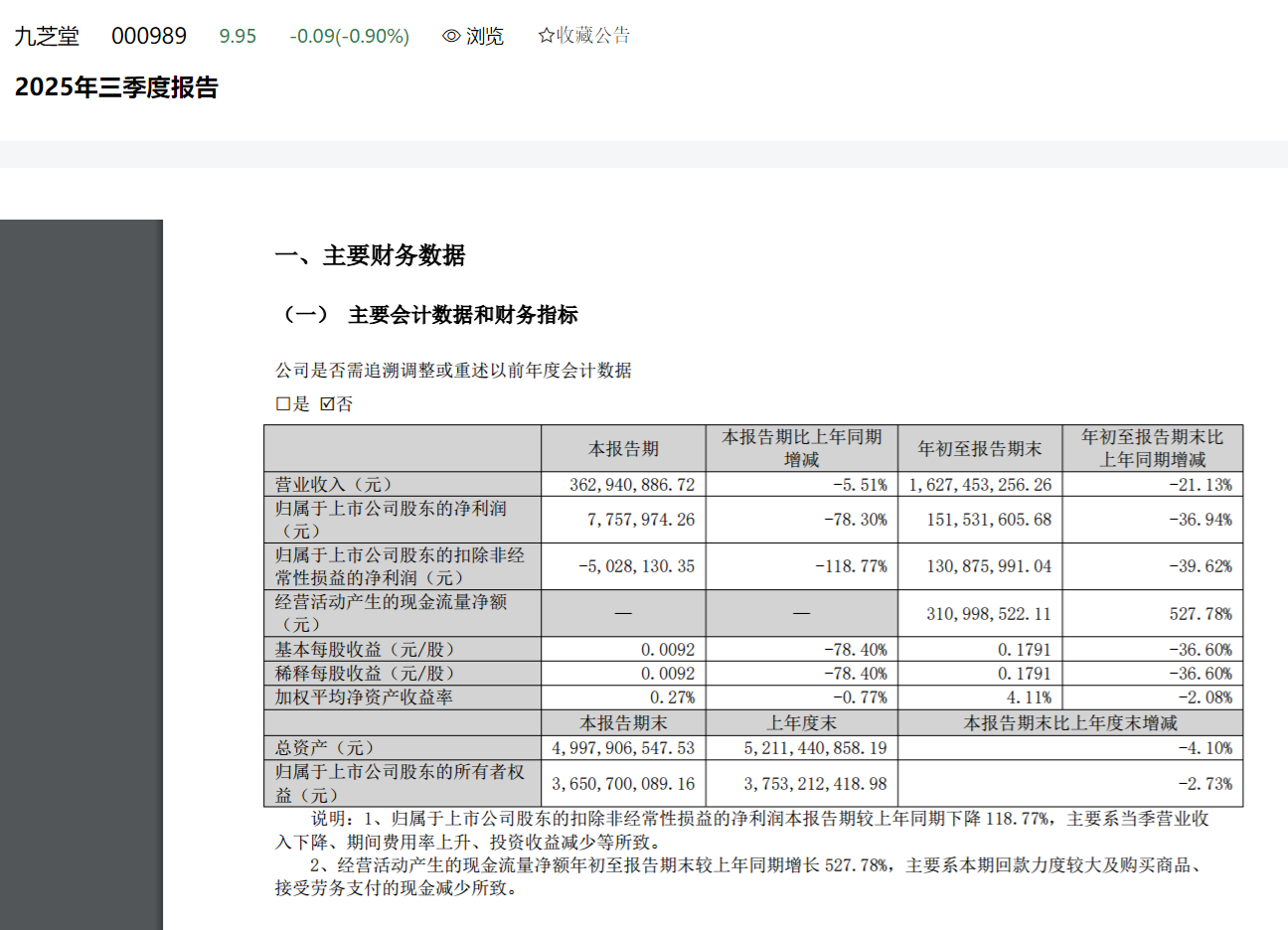Click the stock code 000989
Screen dimensions: 1288x930
tap(149, 36)
